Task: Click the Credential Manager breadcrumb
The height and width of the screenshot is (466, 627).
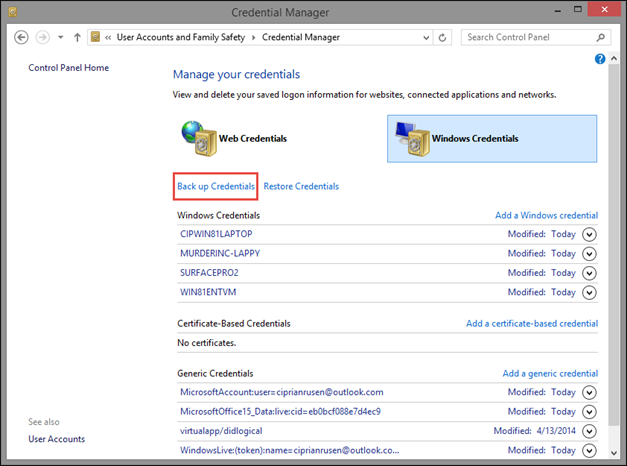Action: (x=301, y=37)
